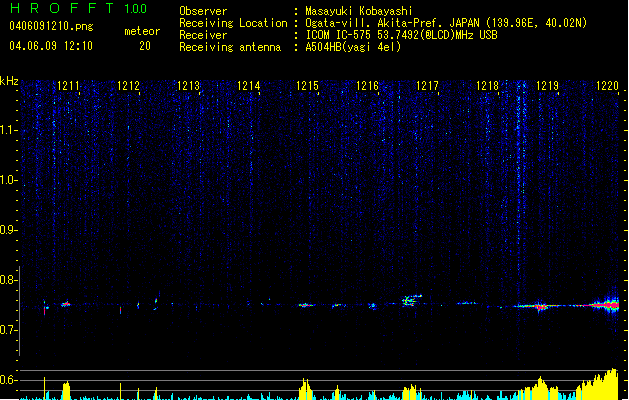
Task: Click the 1211 time marker
Action: click(68, 86)
